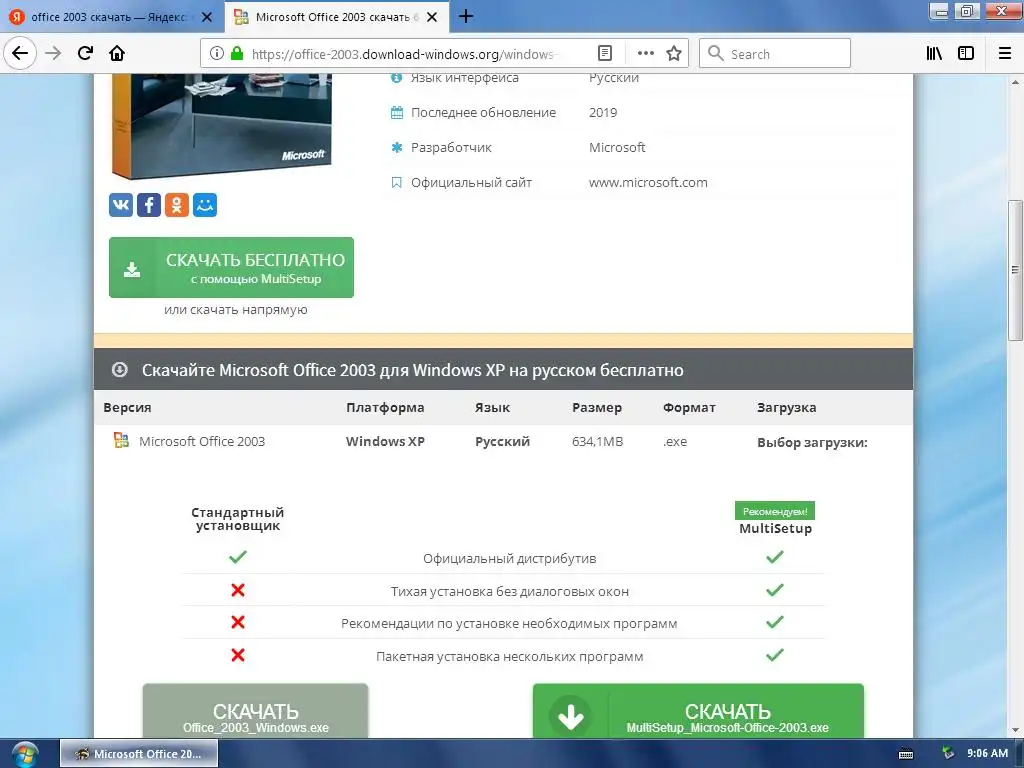The width and height of the screenshot is (1024, 768).
Task: Open the Windows Start button
Action: coord(25,754)
